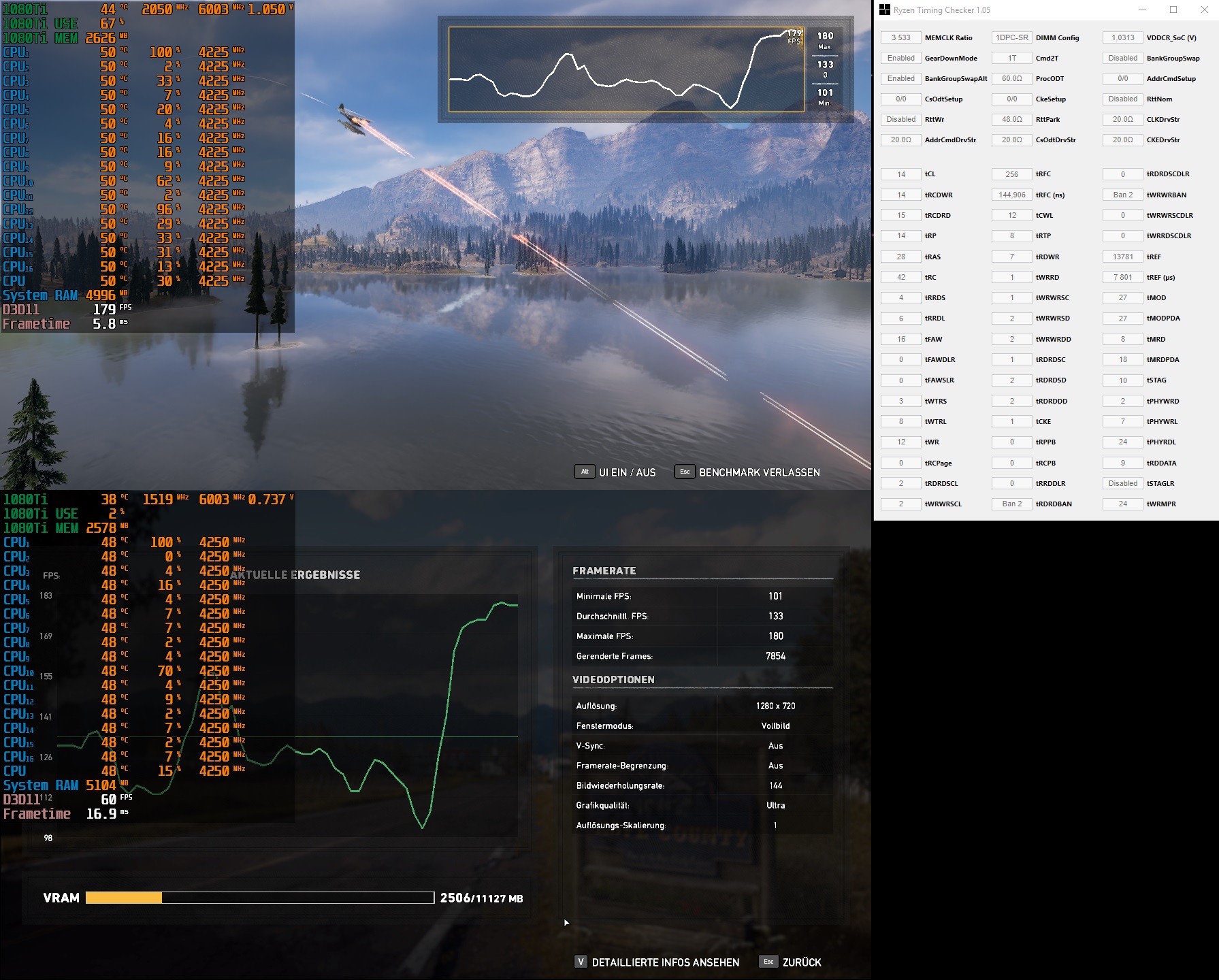Click the Durchschnittl. FPS value 133
The width and height of the screenshot is (1219, 980).
[775, 616]
